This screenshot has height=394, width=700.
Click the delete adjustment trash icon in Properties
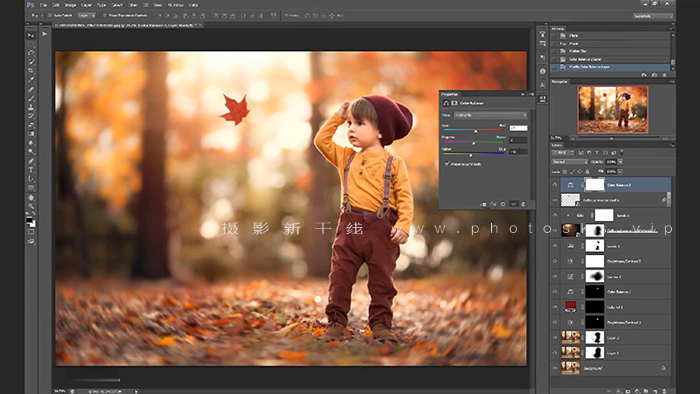(x=523, y=204)
